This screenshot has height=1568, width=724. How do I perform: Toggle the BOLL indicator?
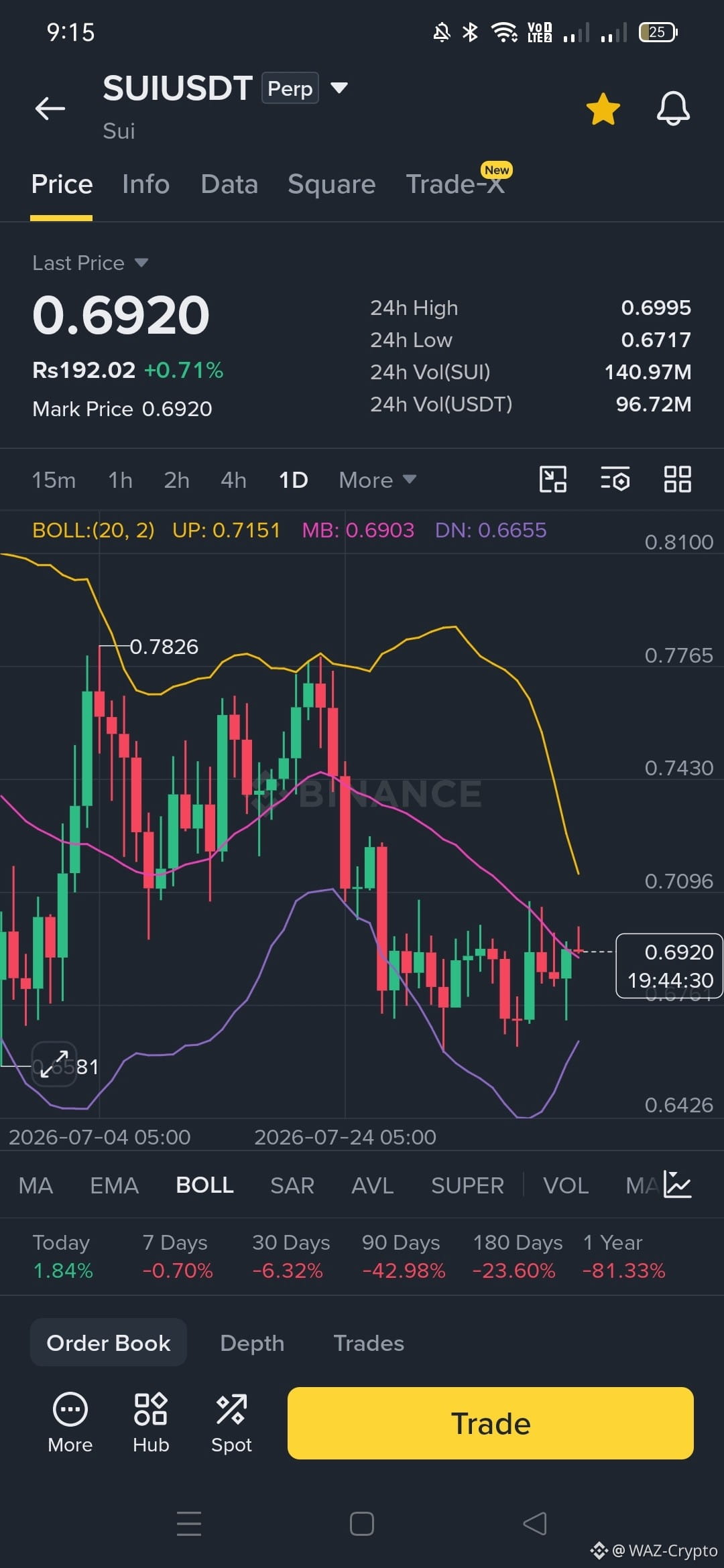(x=204, y=1185)
